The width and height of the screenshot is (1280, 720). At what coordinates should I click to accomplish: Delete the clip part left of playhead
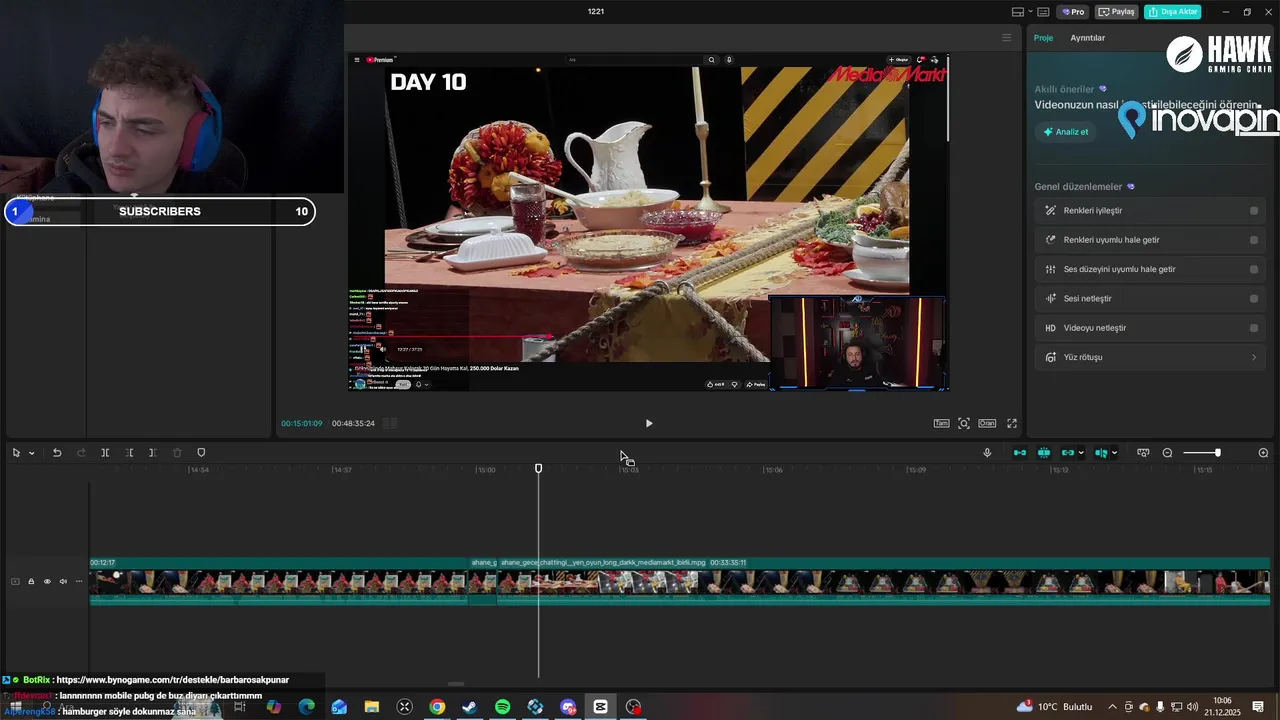click(129, 453)
